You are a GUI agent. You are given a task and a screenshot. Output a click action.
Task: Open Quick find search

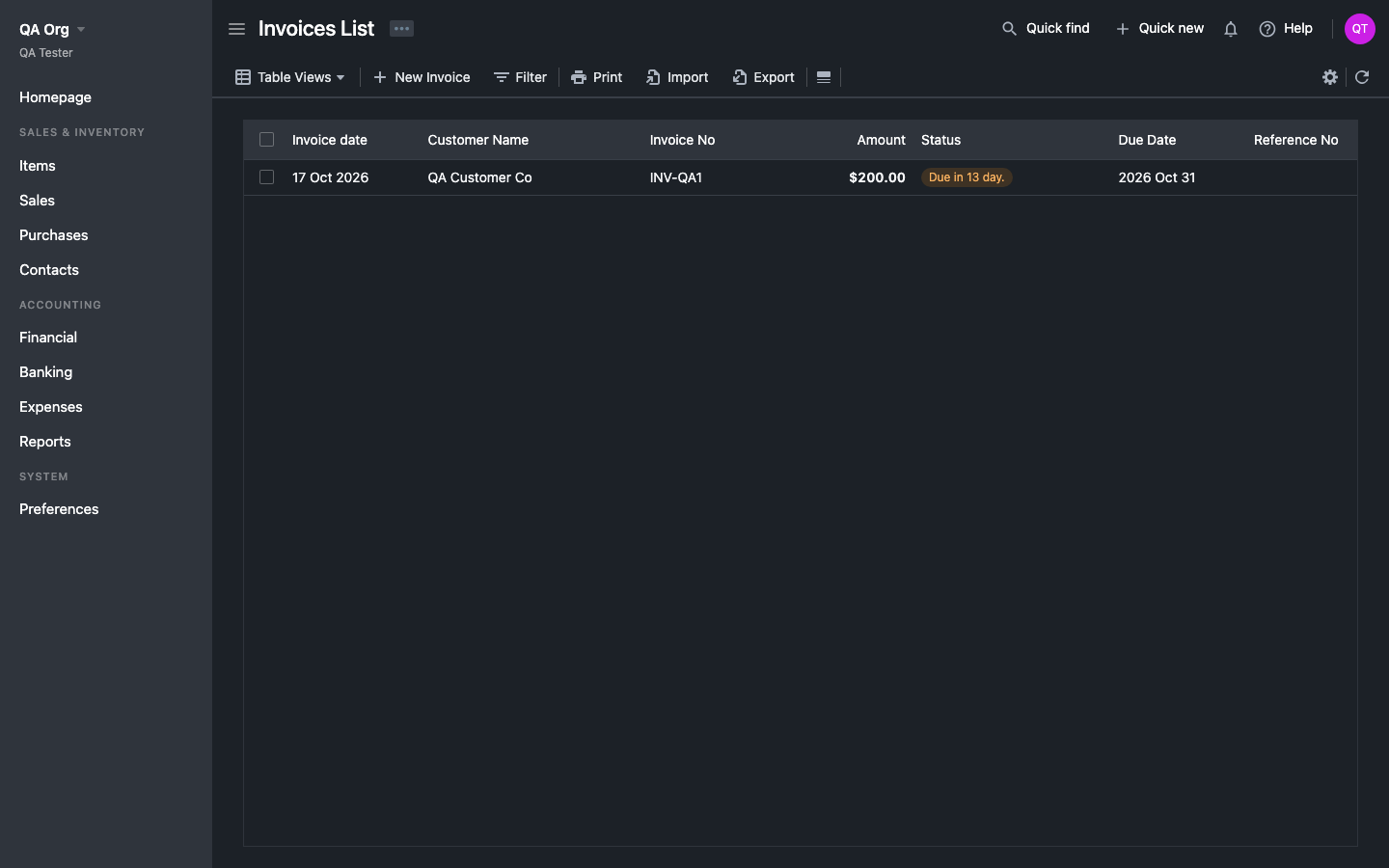tap(1046, 29)
